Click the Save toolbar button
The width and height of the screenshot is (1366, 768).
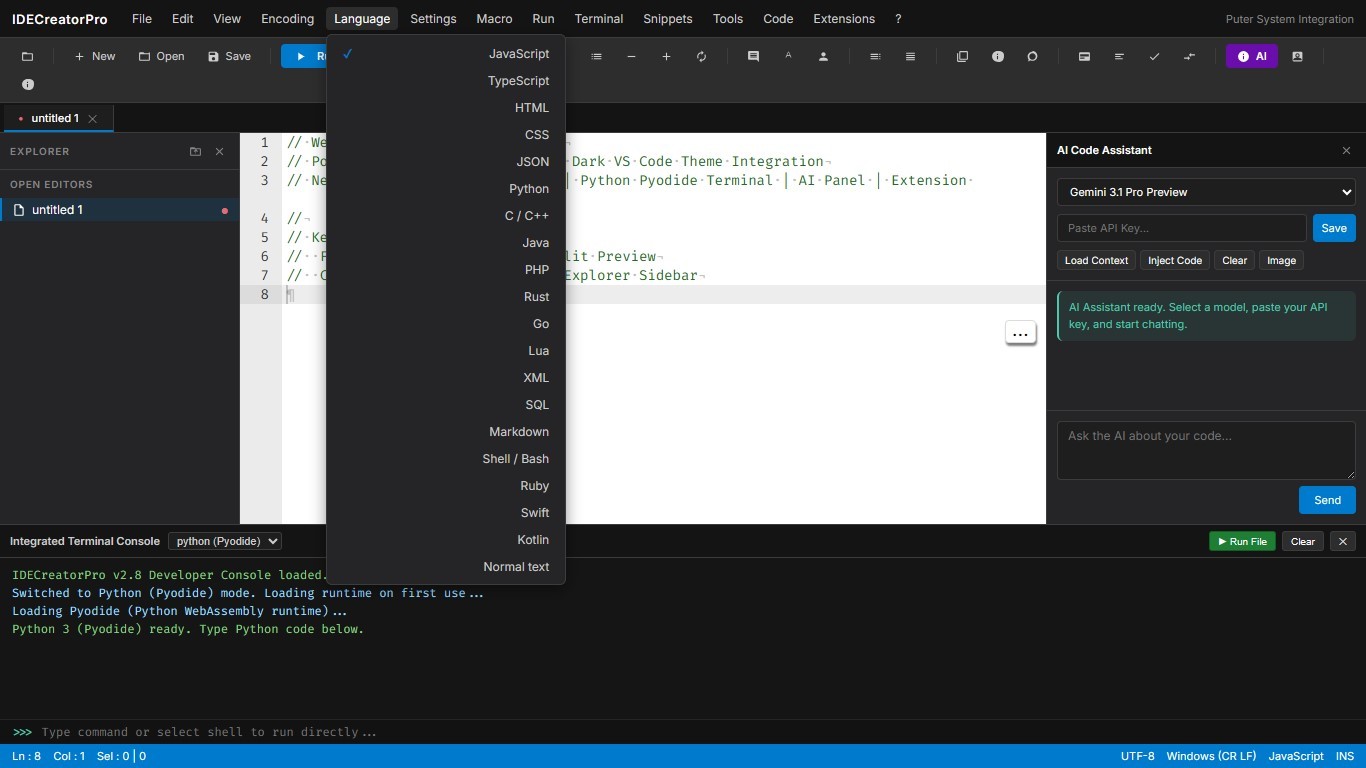(229, 57)
